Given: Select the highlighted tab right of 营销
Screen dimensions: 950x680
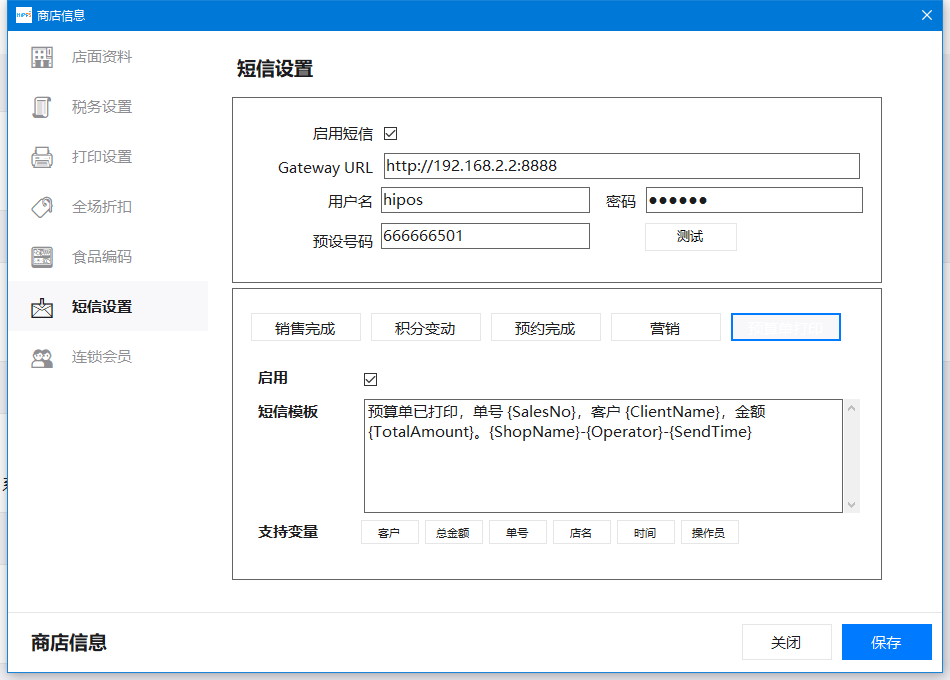Looking at the screenshot, I should click(x=786, y=327).
